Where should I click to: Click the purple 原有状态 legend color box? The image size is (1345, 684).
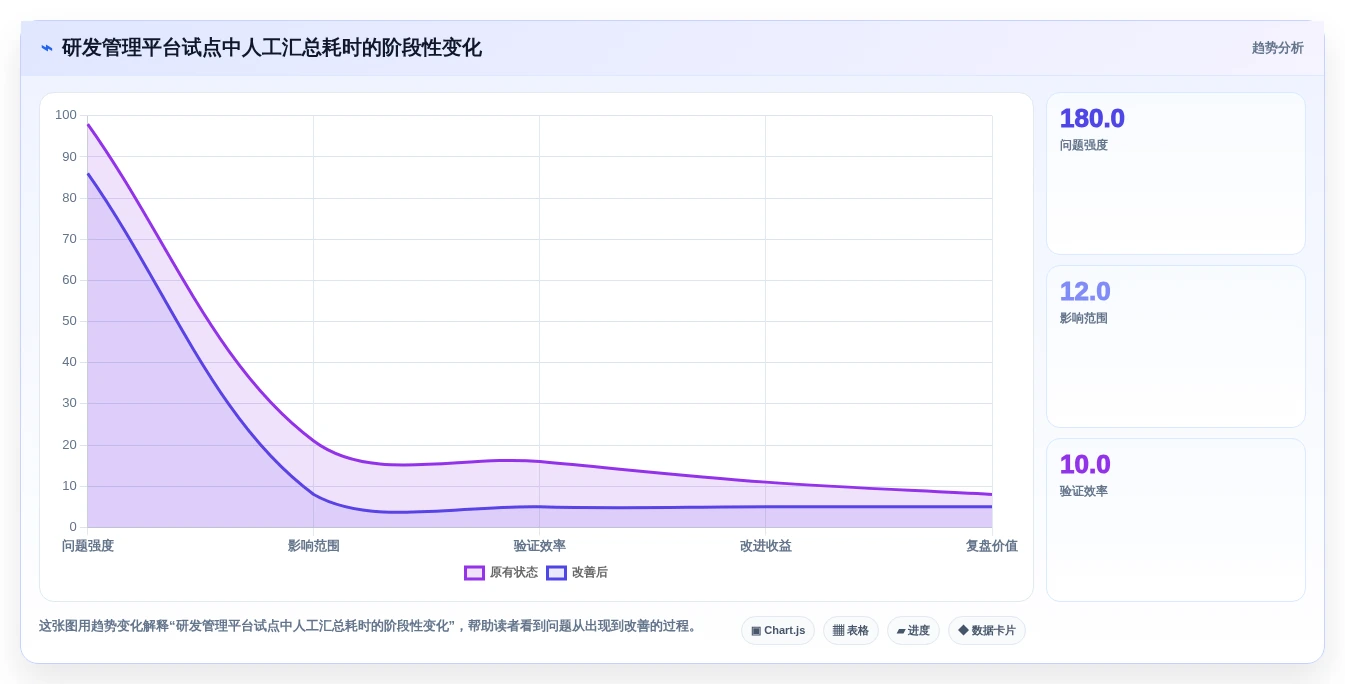pyautogui.click(x=474, y=573)
